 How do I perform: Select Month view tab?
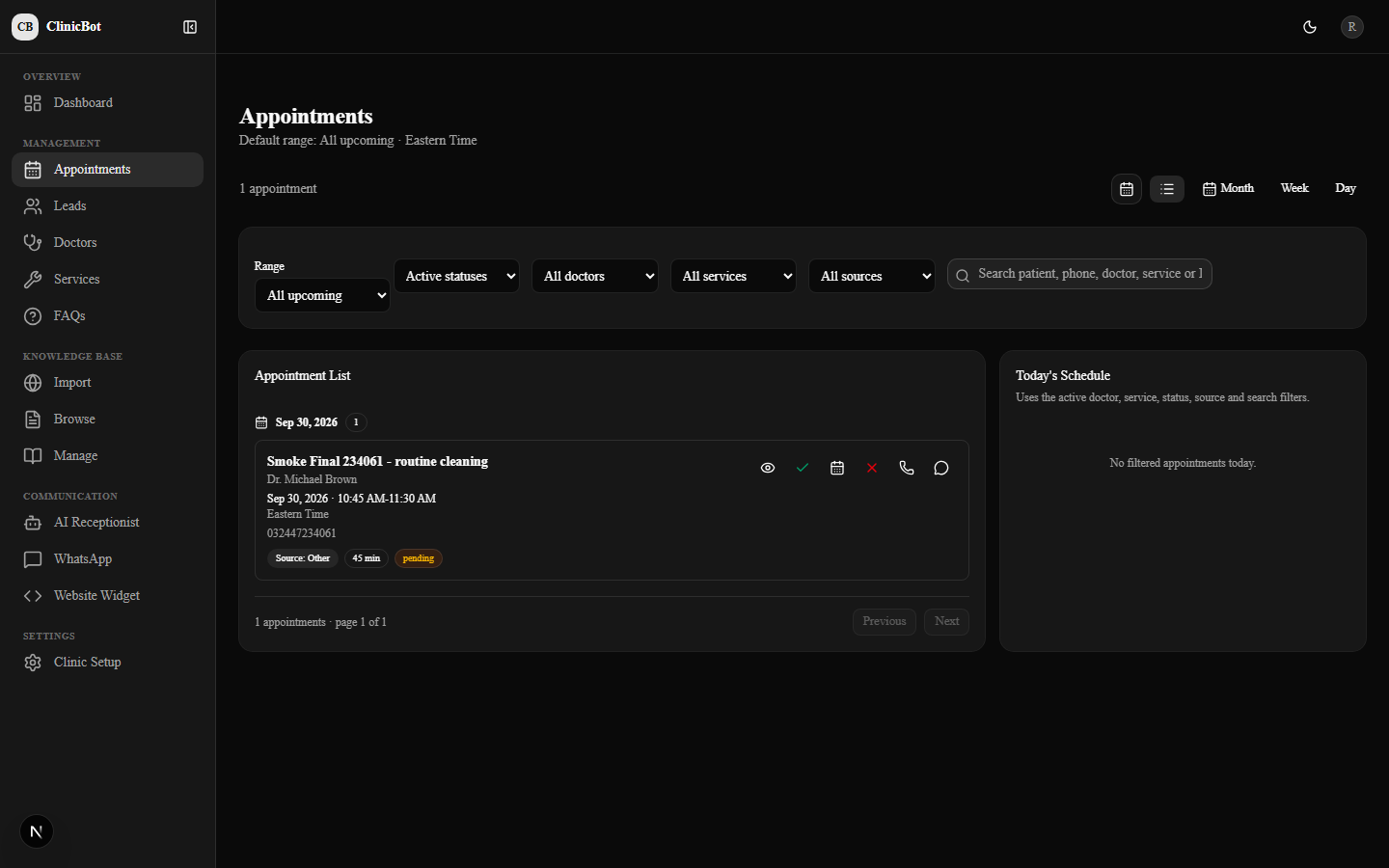(1228, 189)
